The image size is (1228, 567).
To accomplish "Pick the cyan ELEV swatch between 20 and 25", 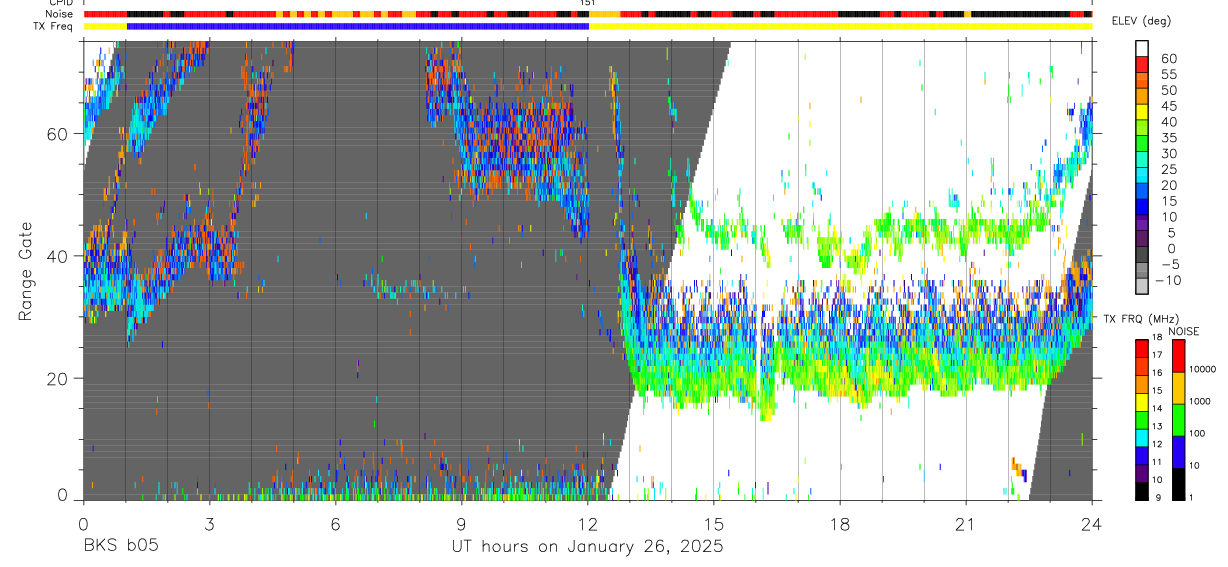I will click(x=1143, y=176).
